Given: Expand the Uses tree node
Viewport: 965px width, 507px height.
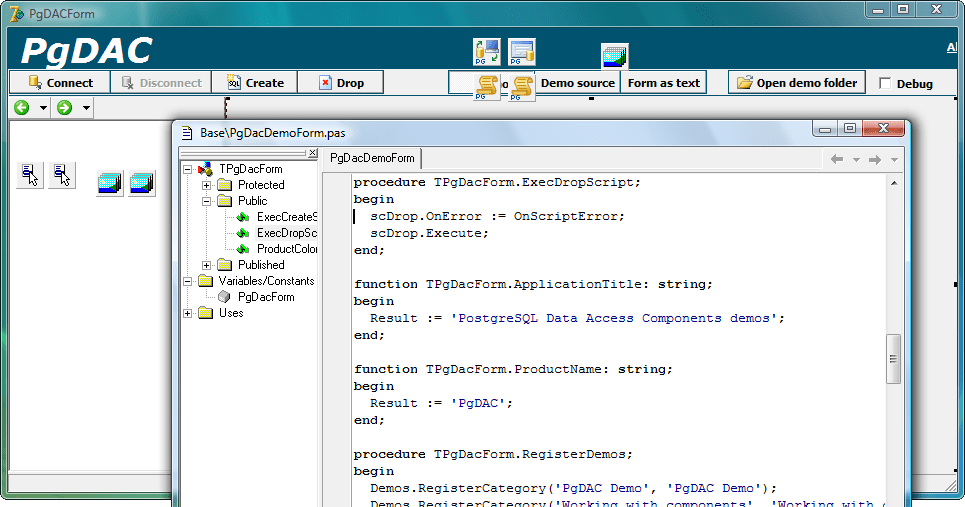Looking at the screenshot, I should [188, 313].
